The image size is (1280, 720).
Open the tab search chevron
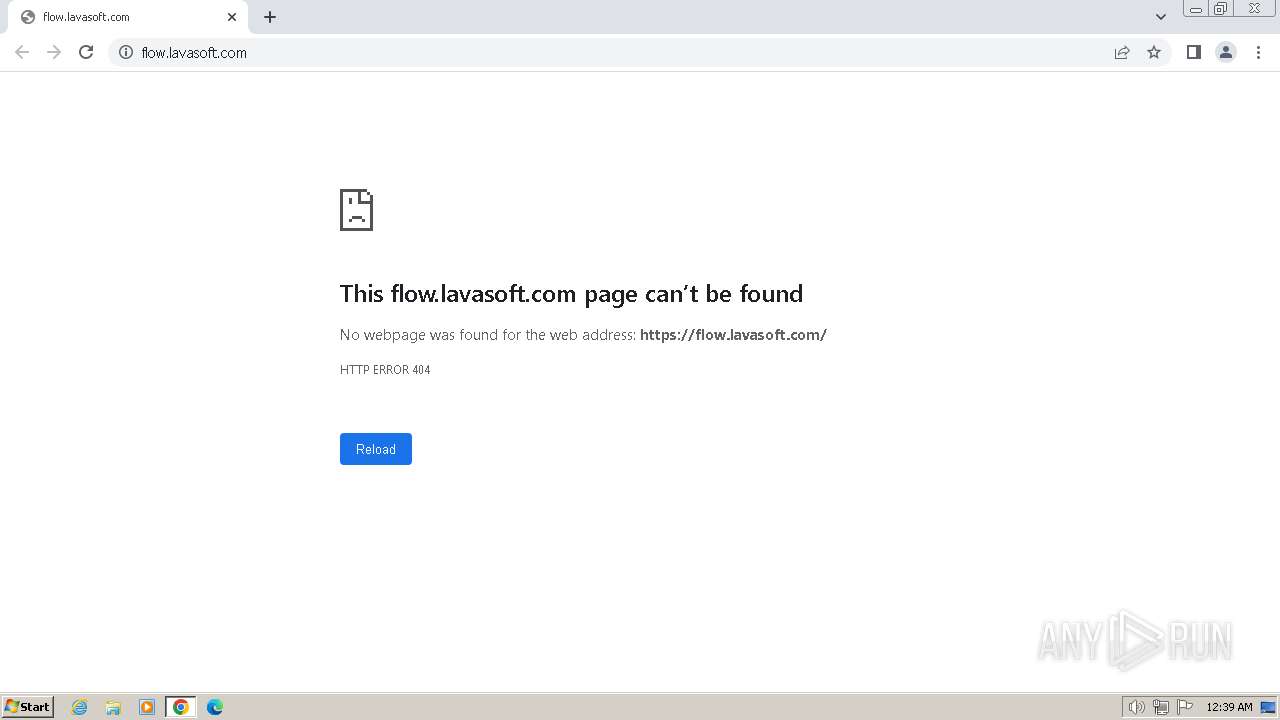point(1161,17)
